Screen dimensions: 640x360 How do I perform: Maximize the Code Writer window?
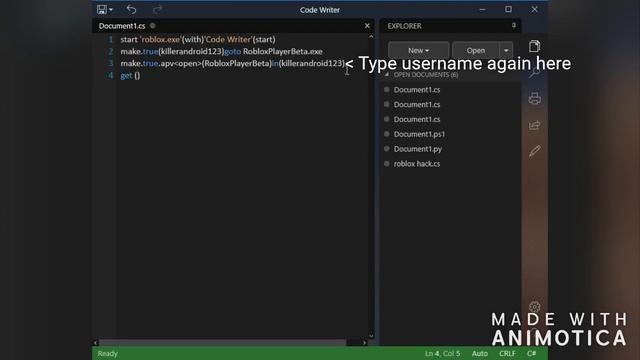(508, 9)
